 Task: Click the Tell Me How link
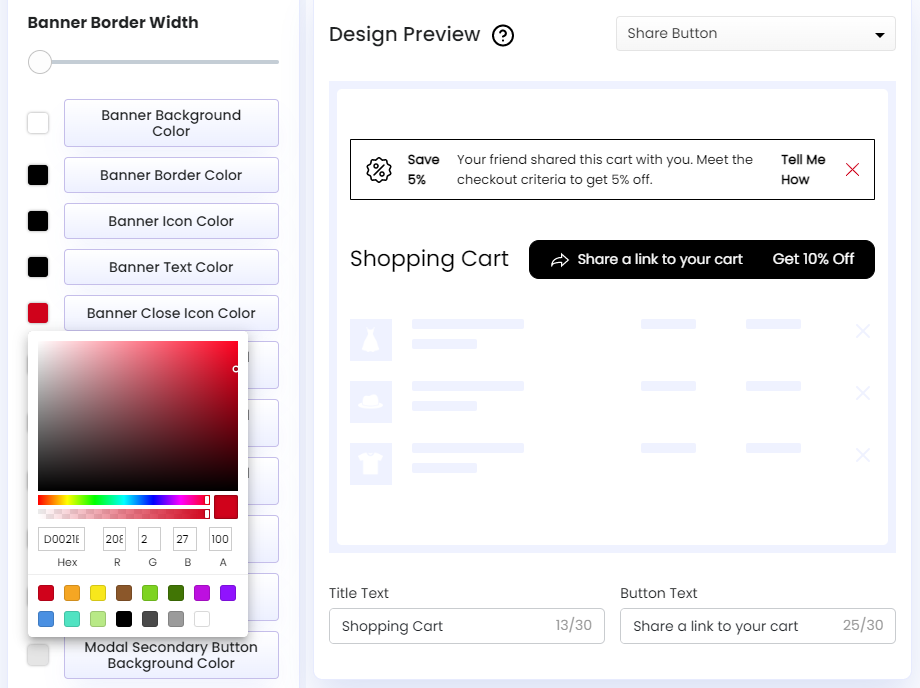coord(803,168)
